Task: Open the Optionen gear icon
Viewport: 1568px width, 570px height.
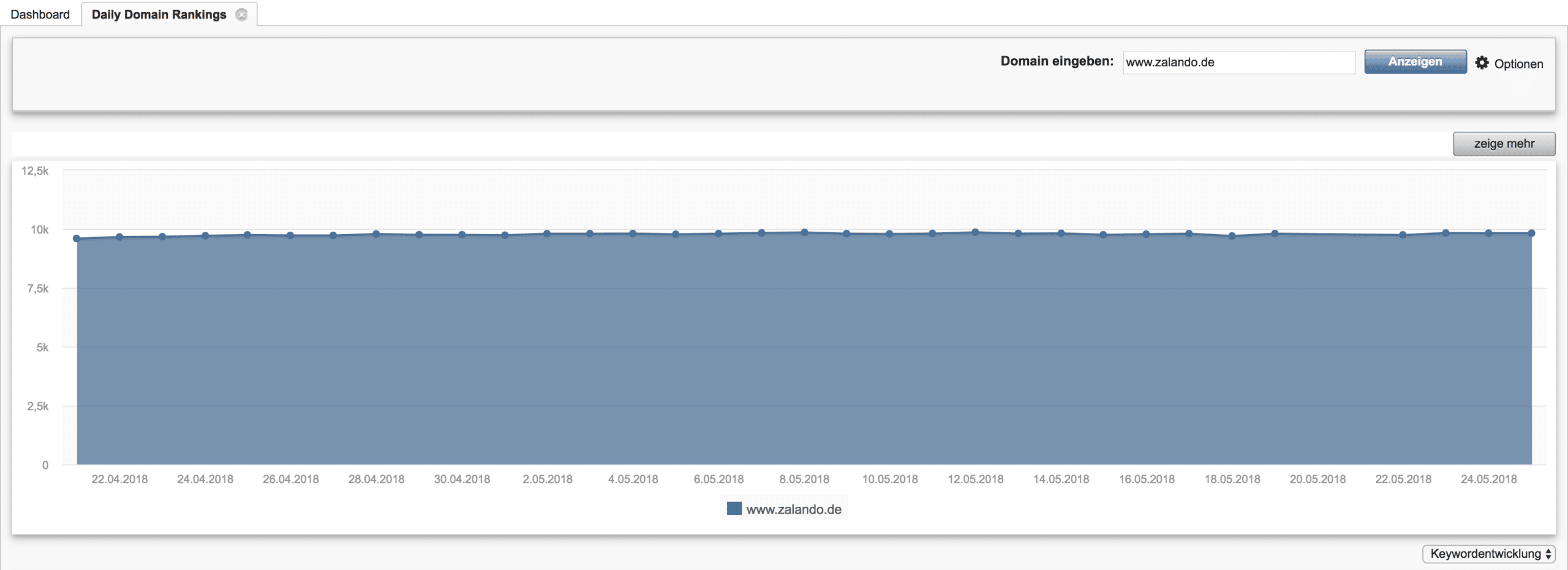Action: pyautogui.click(x=1482, y=63)
